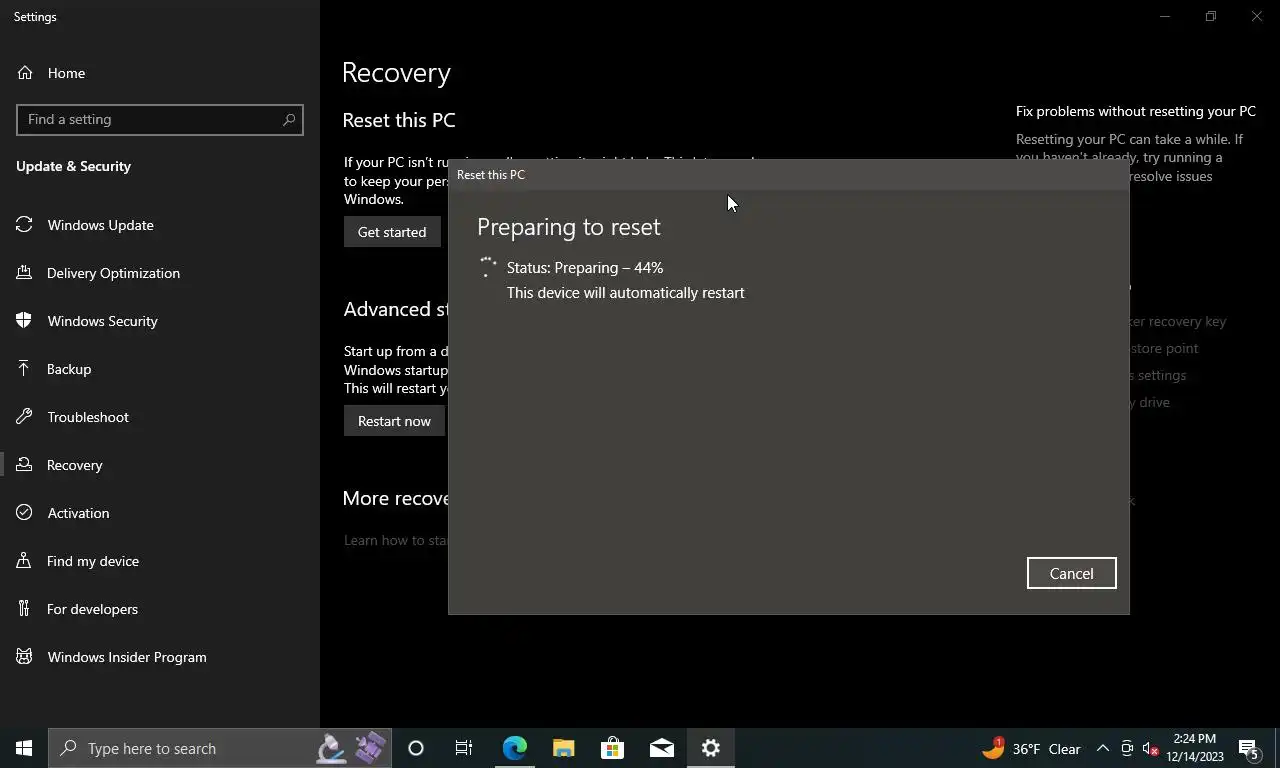The height and width of the screenshot is (768, 1280).
Task: Go to Activation label
Action: (78, 513)
